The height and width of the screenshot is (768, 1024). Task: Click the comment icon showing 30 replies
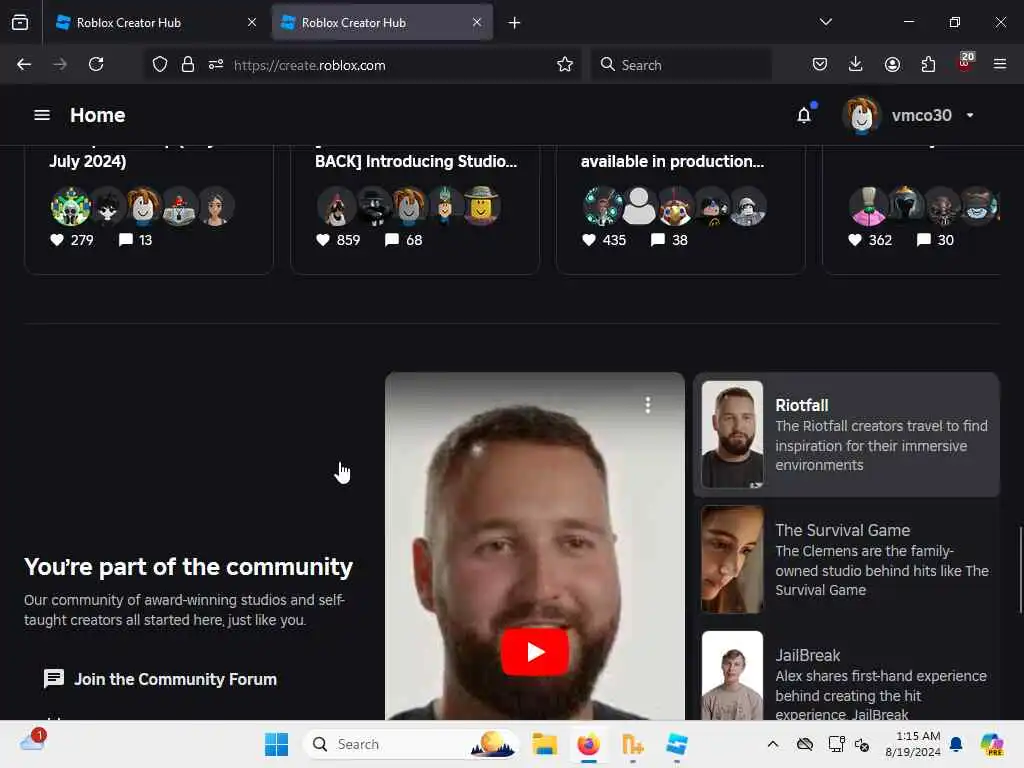pos(923,240)
